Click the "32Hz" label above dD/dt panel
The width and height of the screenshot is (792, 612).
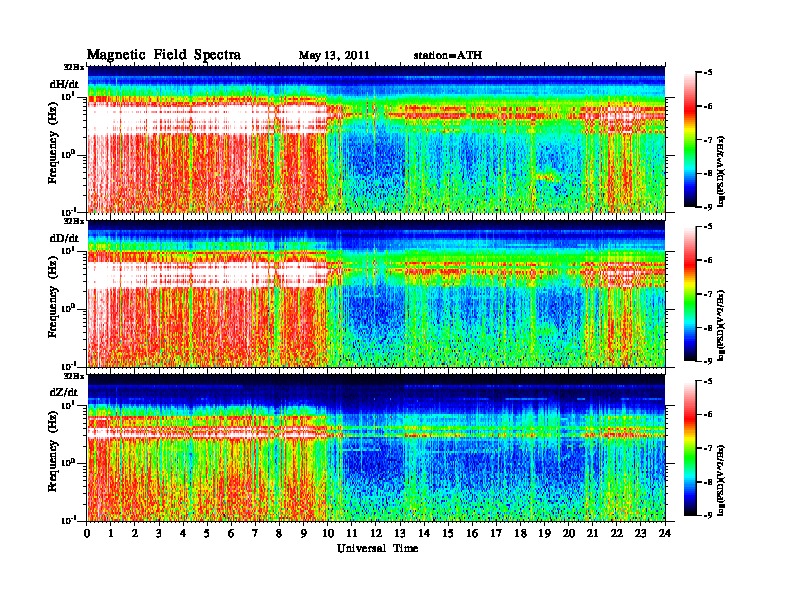(x=74, y=221)
